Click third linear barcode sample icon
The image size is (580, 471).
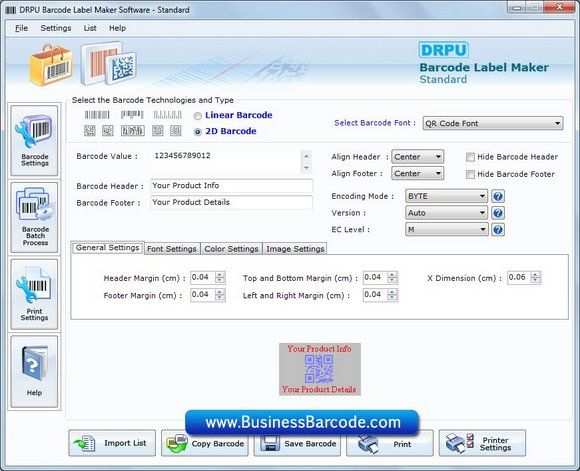coord(168,115)
